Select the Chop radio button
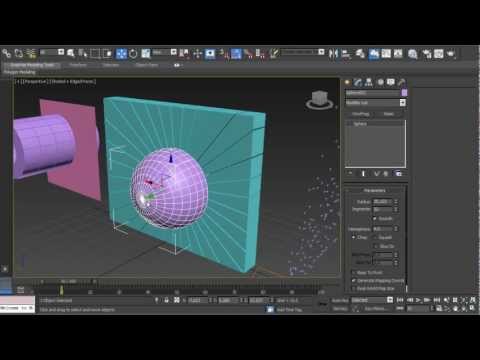Viewport: 480px width, 360px height. (354, 237)
